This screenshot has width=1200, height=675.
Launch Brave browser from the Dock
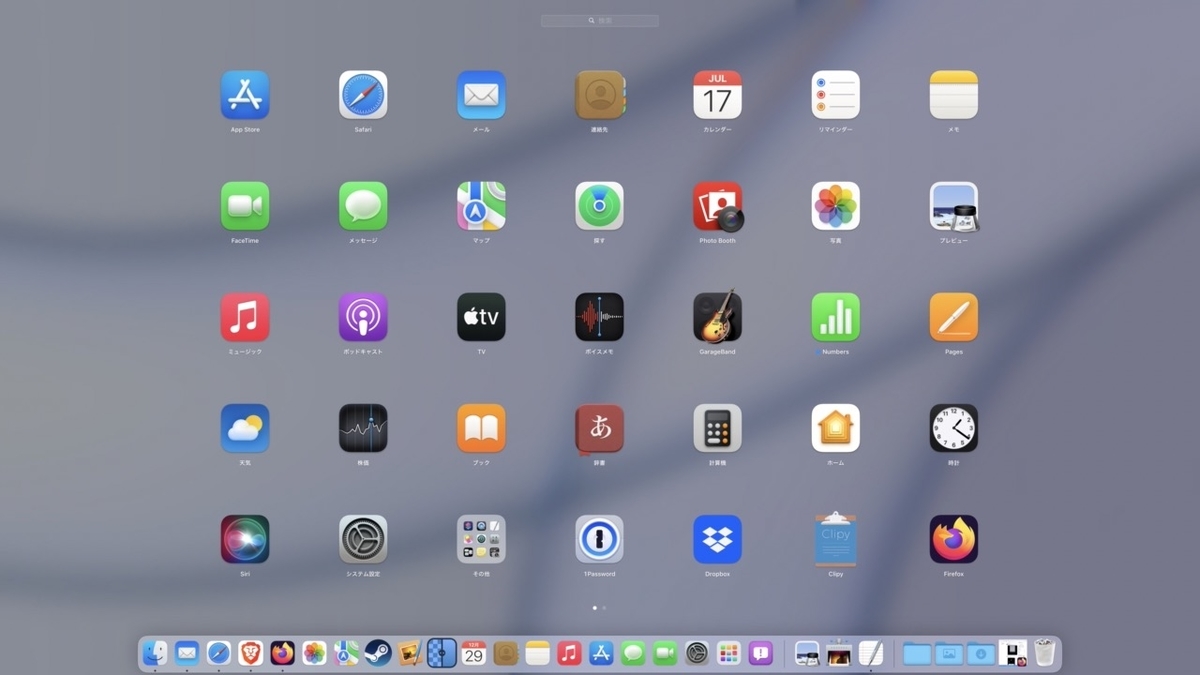pos(251,653)
